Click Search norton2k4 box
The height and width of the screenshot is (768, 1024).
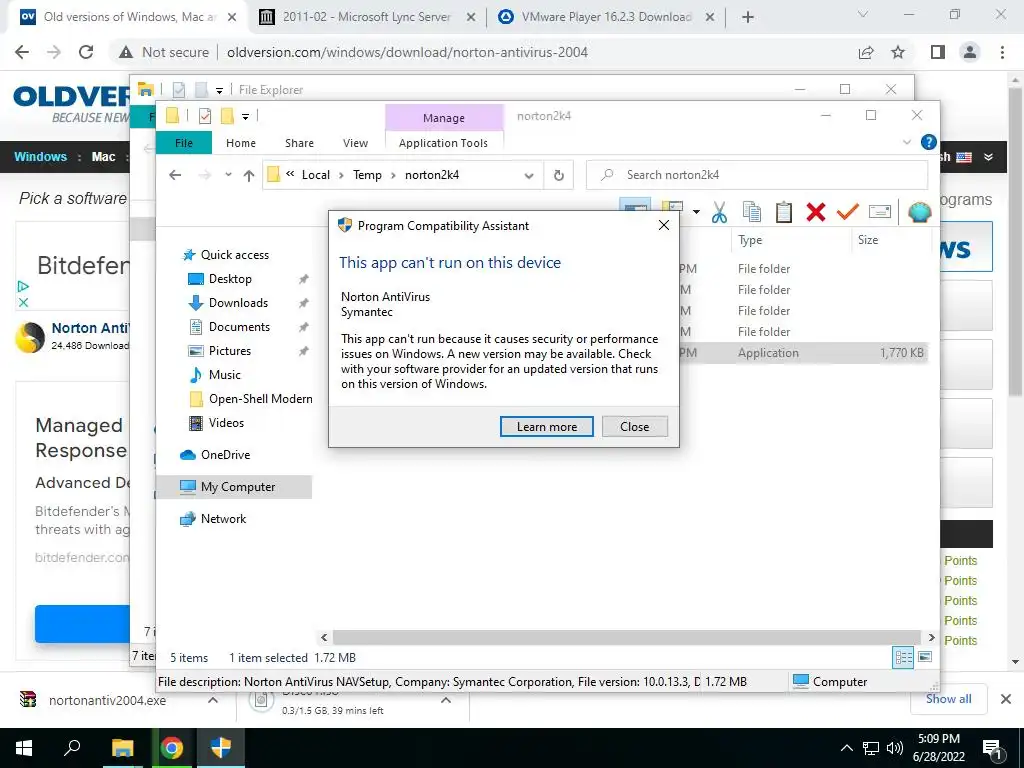[x=757, y=175]
